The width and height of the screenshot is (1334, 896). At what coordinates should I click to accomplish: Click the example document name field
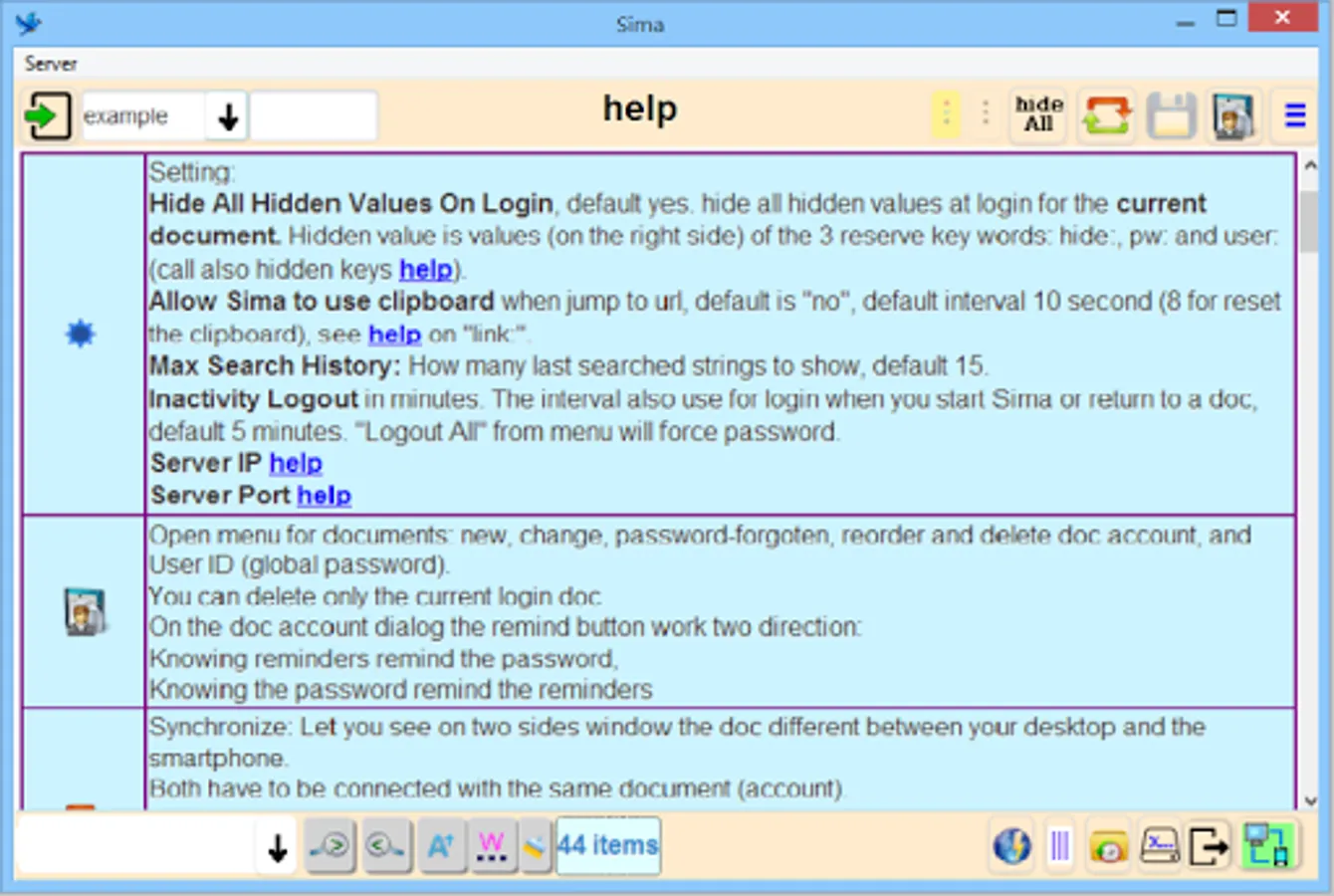point(143,116)
